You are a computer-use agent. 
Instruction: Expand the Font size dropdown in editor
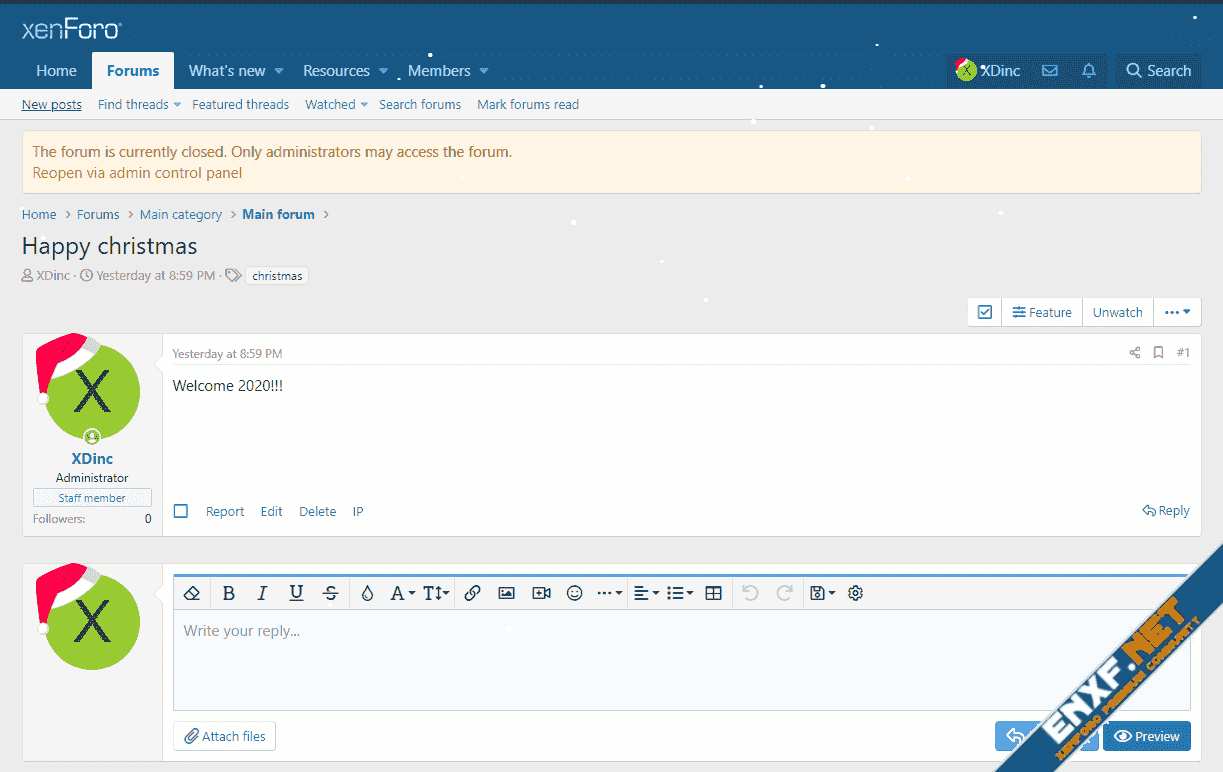click(436, 593)
